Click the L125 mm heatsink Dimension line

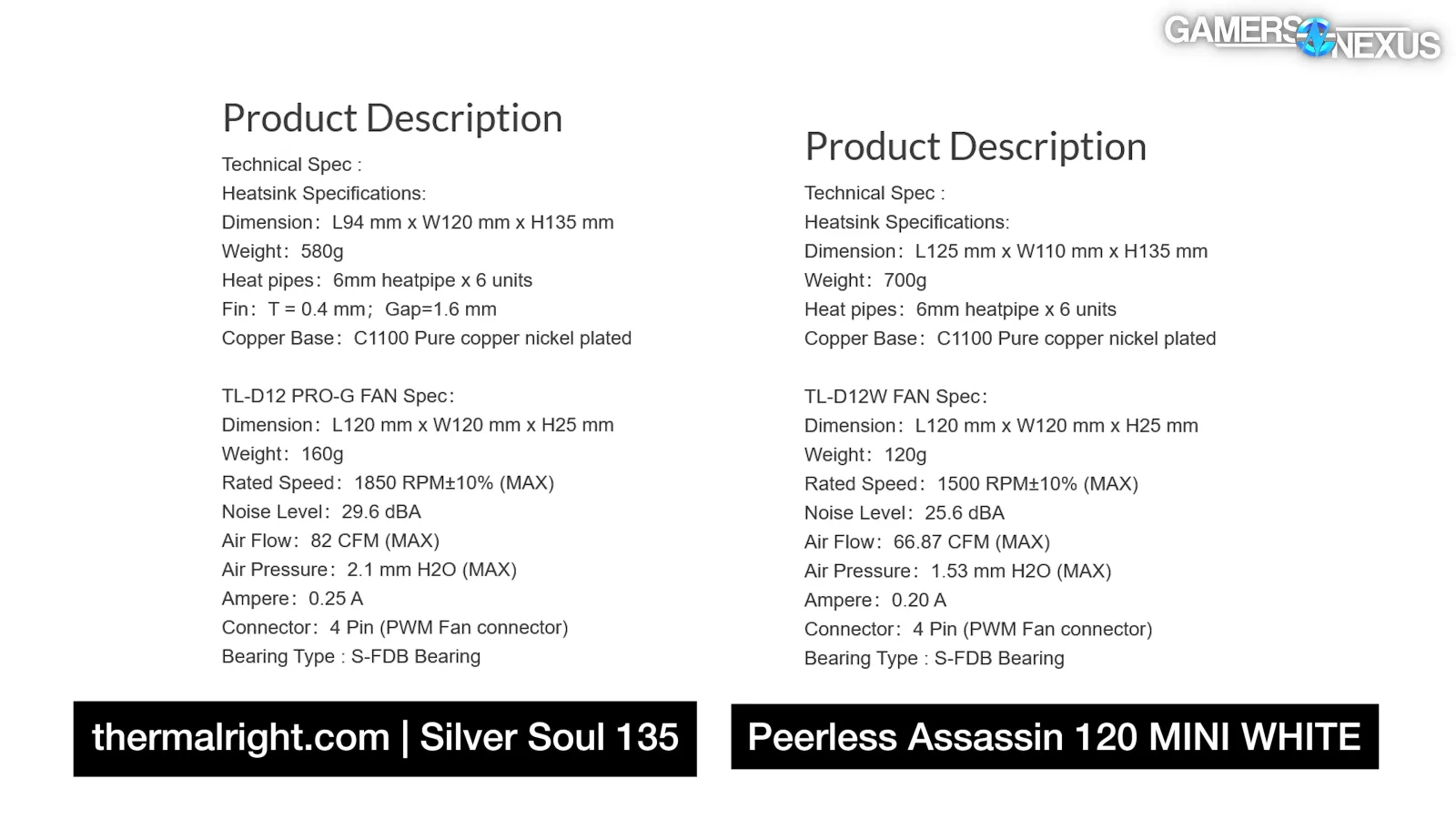[1006, 251]
